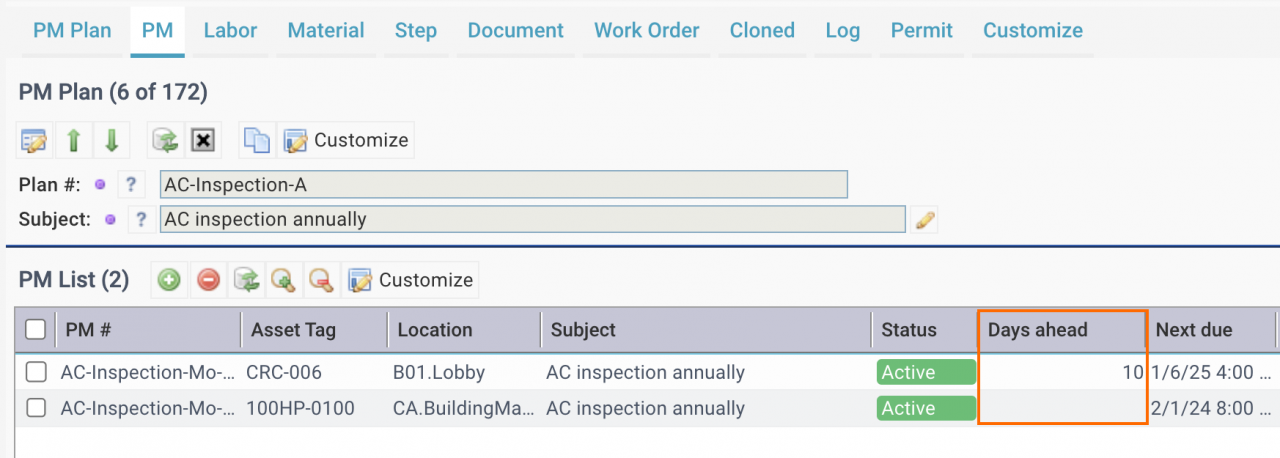Click Customize button in PM List toolbar
Screen dimensions: 1280x458
tap(411, 280)
